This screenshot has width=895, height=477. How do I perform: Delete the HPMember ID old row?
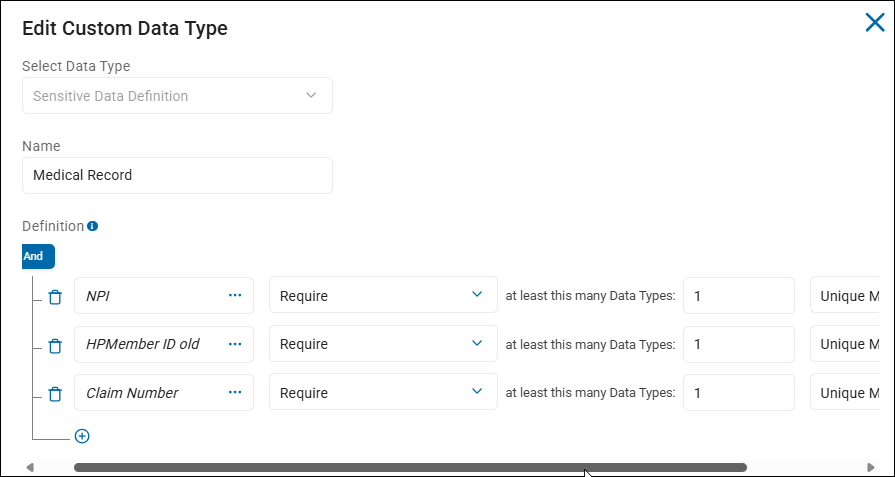tap(56, 345)
